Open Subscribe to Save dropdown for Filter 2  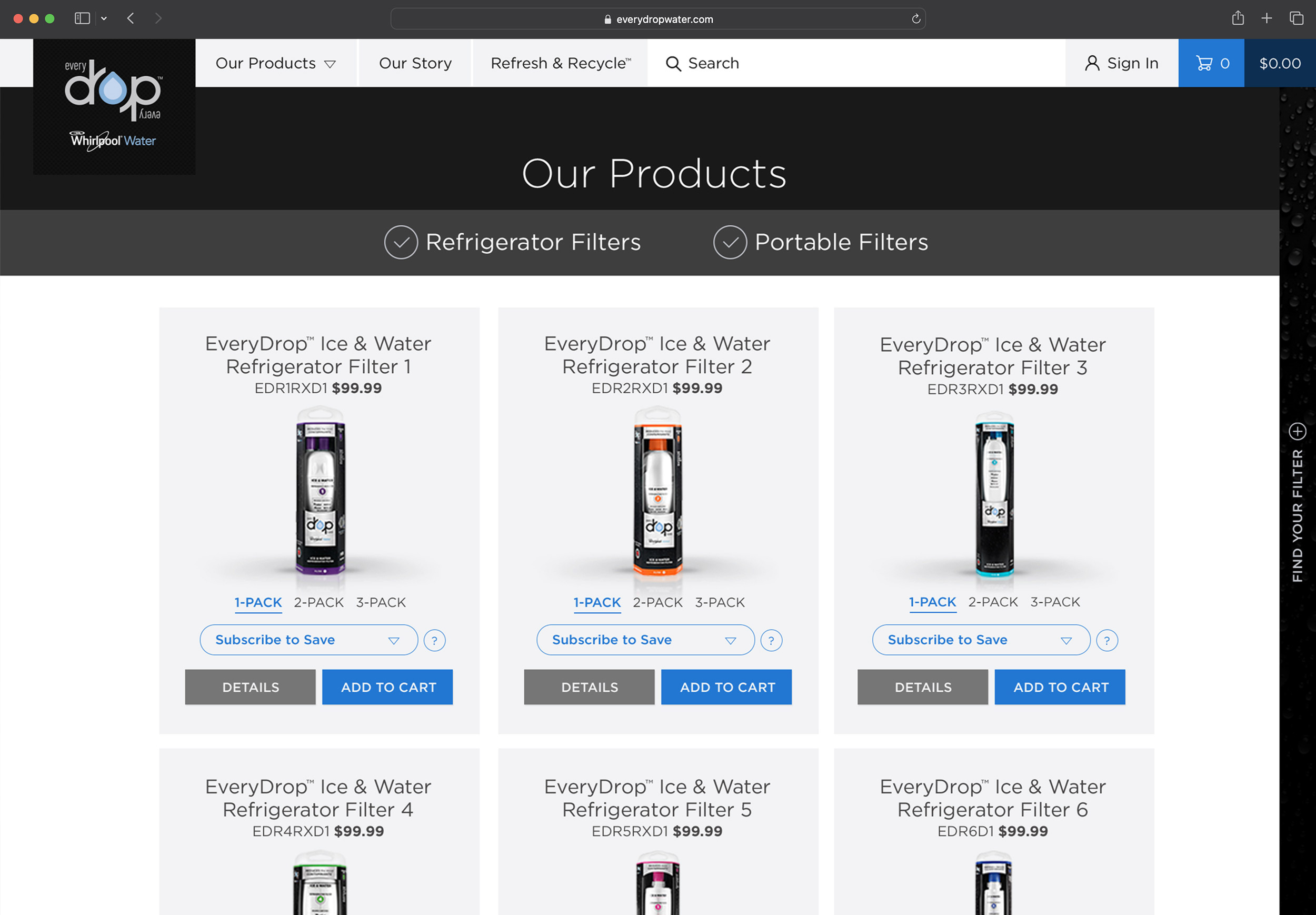[645, 640]
